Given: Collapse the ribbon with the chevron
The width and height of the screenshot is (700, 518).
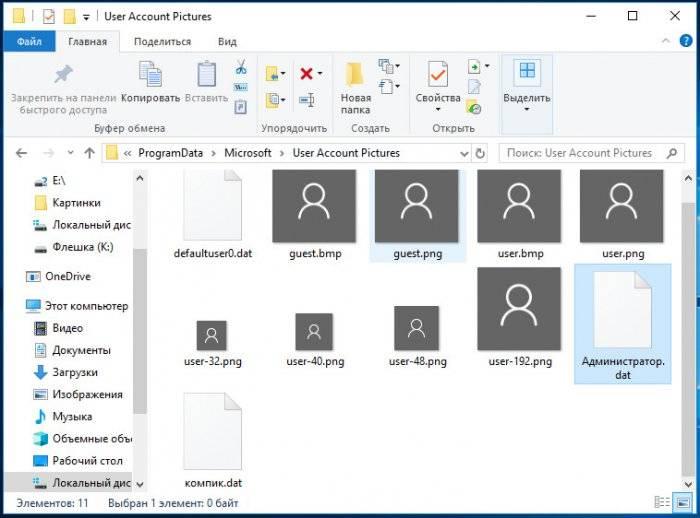Looking at the screenshot, I should [x=666, y=41].
